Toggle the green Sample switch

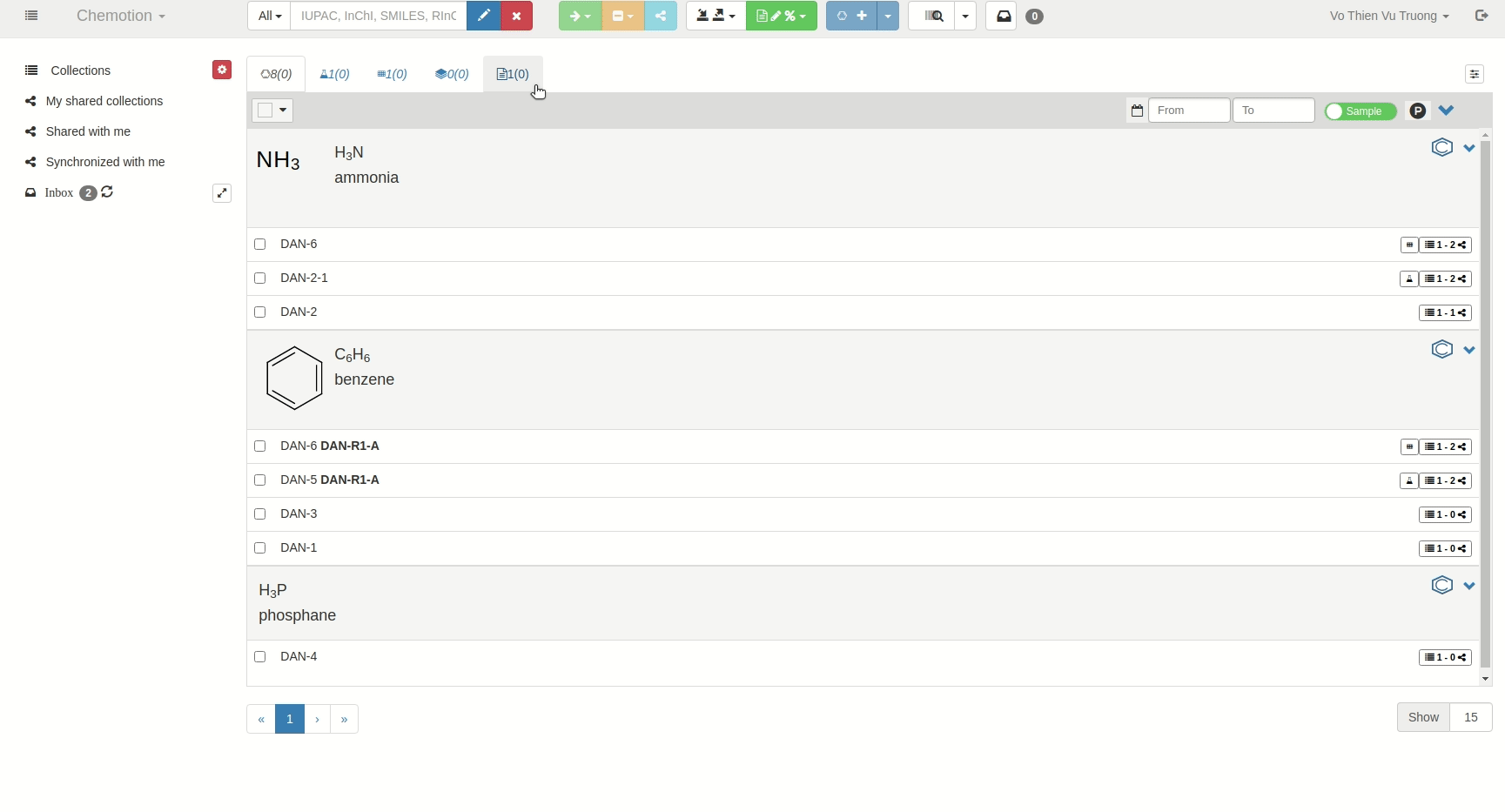click(x=1360, y=111)
